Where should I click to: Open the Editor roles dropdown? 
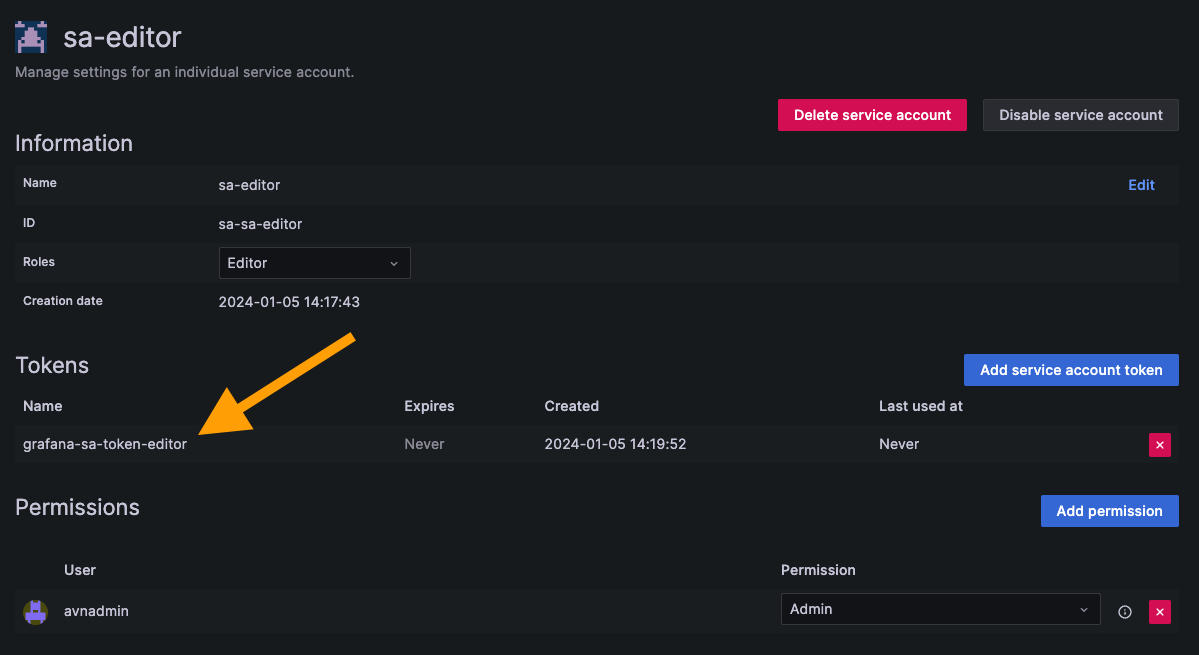(314, 263)
